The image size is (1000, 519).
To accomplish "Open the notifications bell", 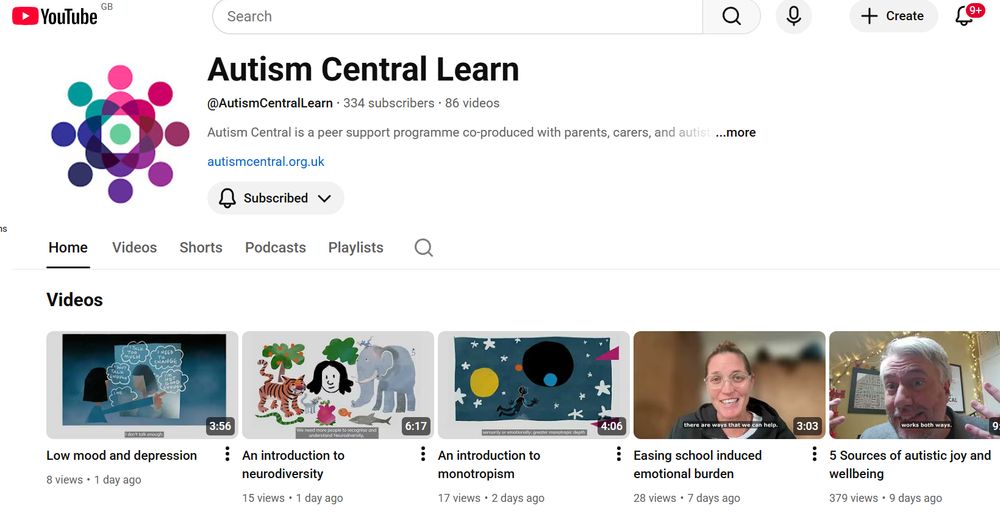I will (964, 16).
